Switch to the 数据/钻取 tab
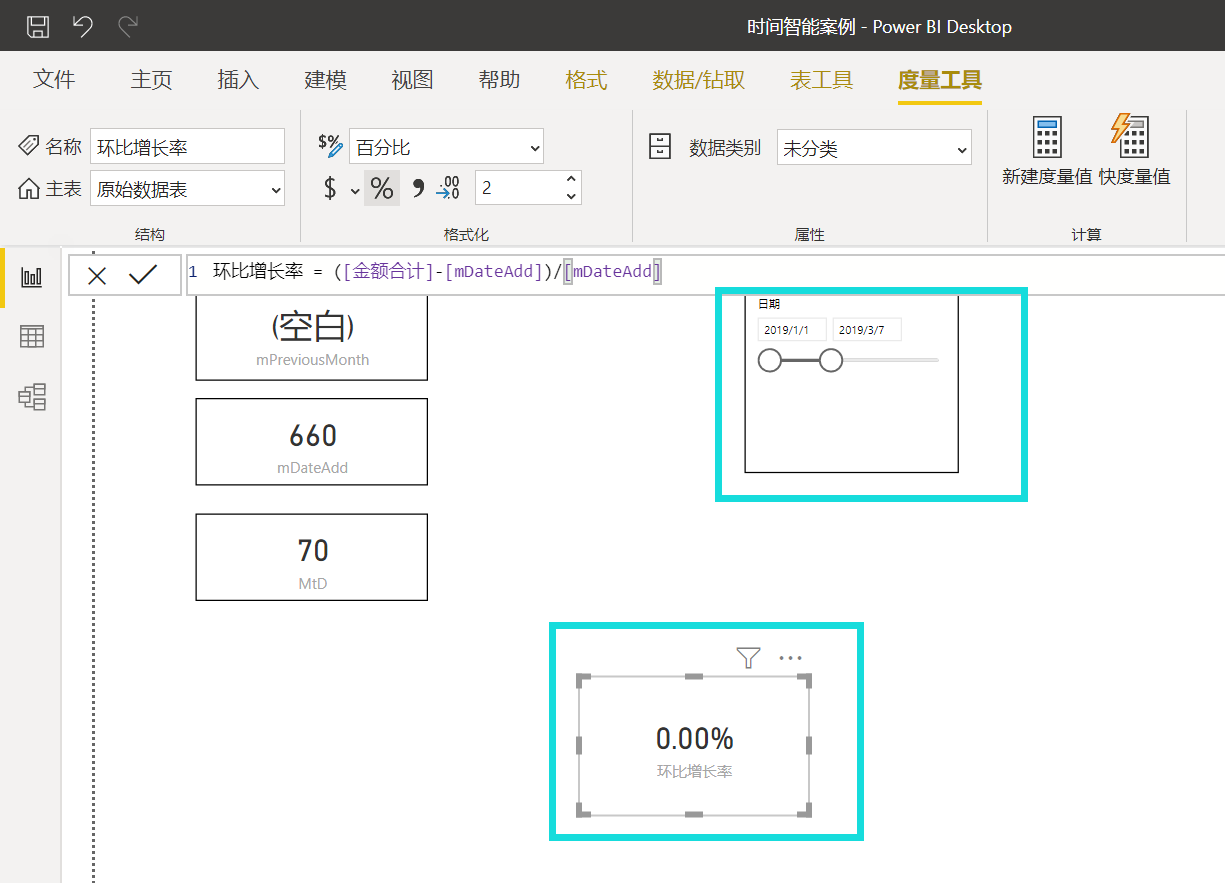1225x883 pixels. click(699, 80)
